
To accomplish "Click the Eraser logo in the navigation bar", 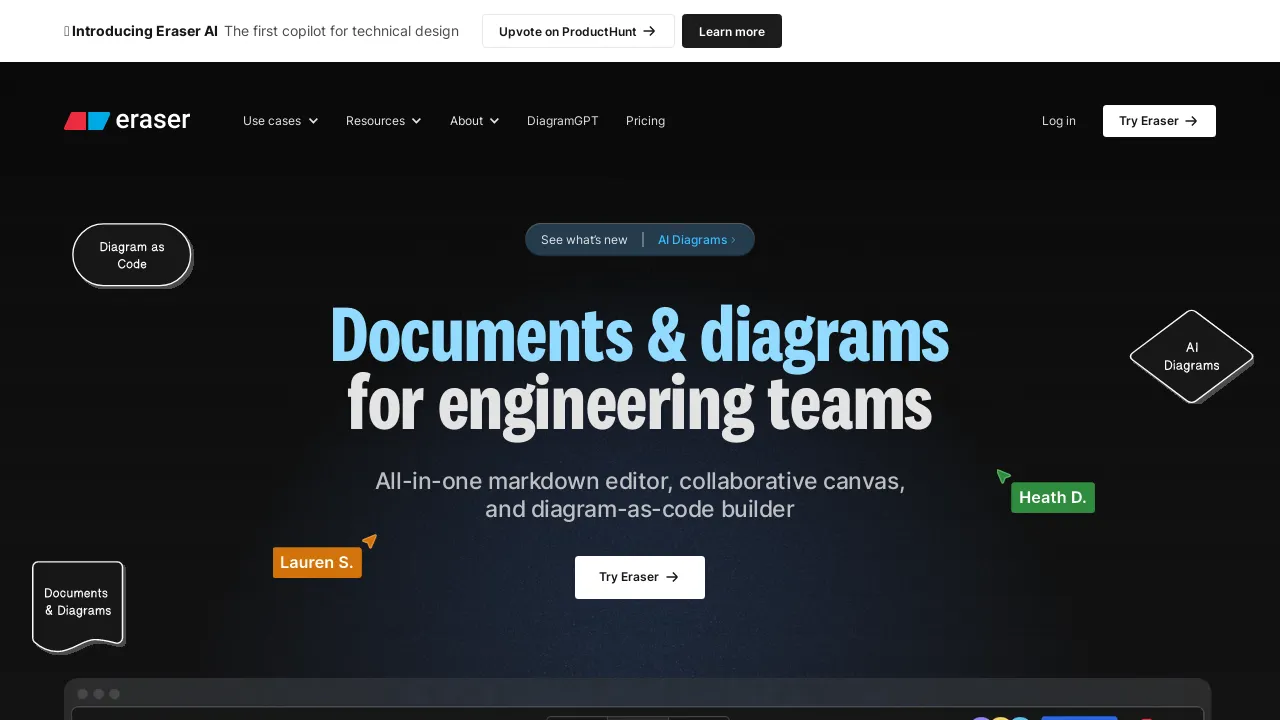I will pos(127,120).
